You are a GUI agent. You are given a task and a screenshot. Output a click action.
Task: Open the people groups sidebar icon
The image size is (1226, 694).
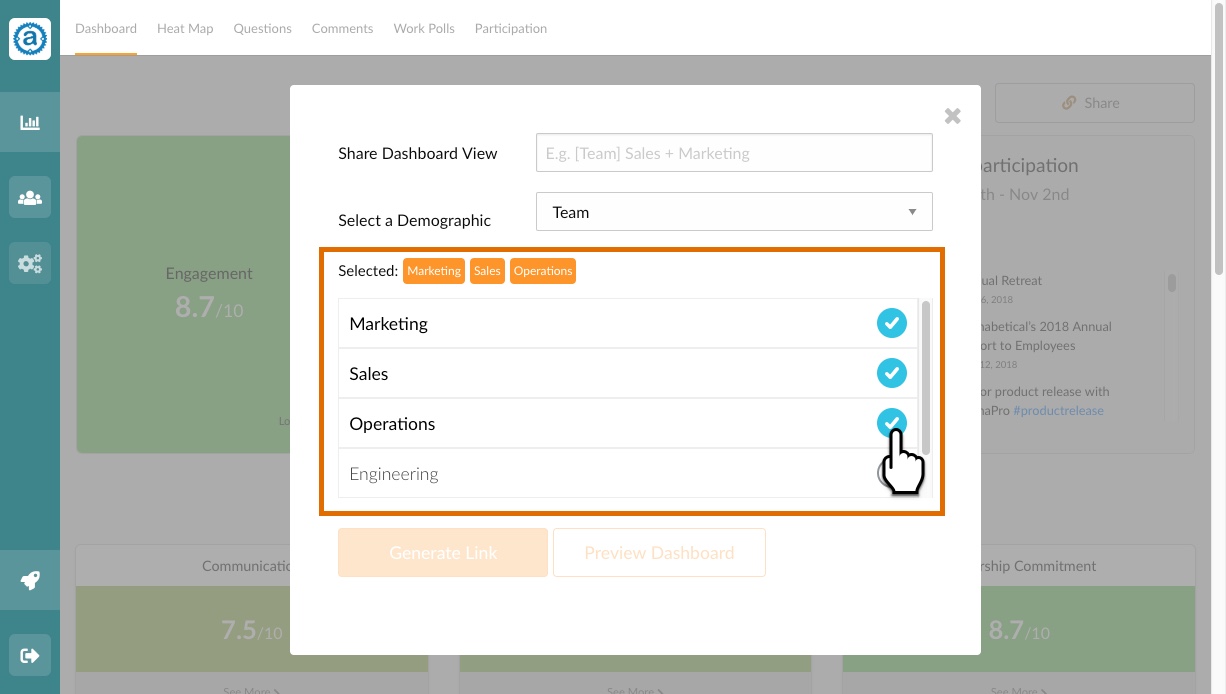click(30, 198)
